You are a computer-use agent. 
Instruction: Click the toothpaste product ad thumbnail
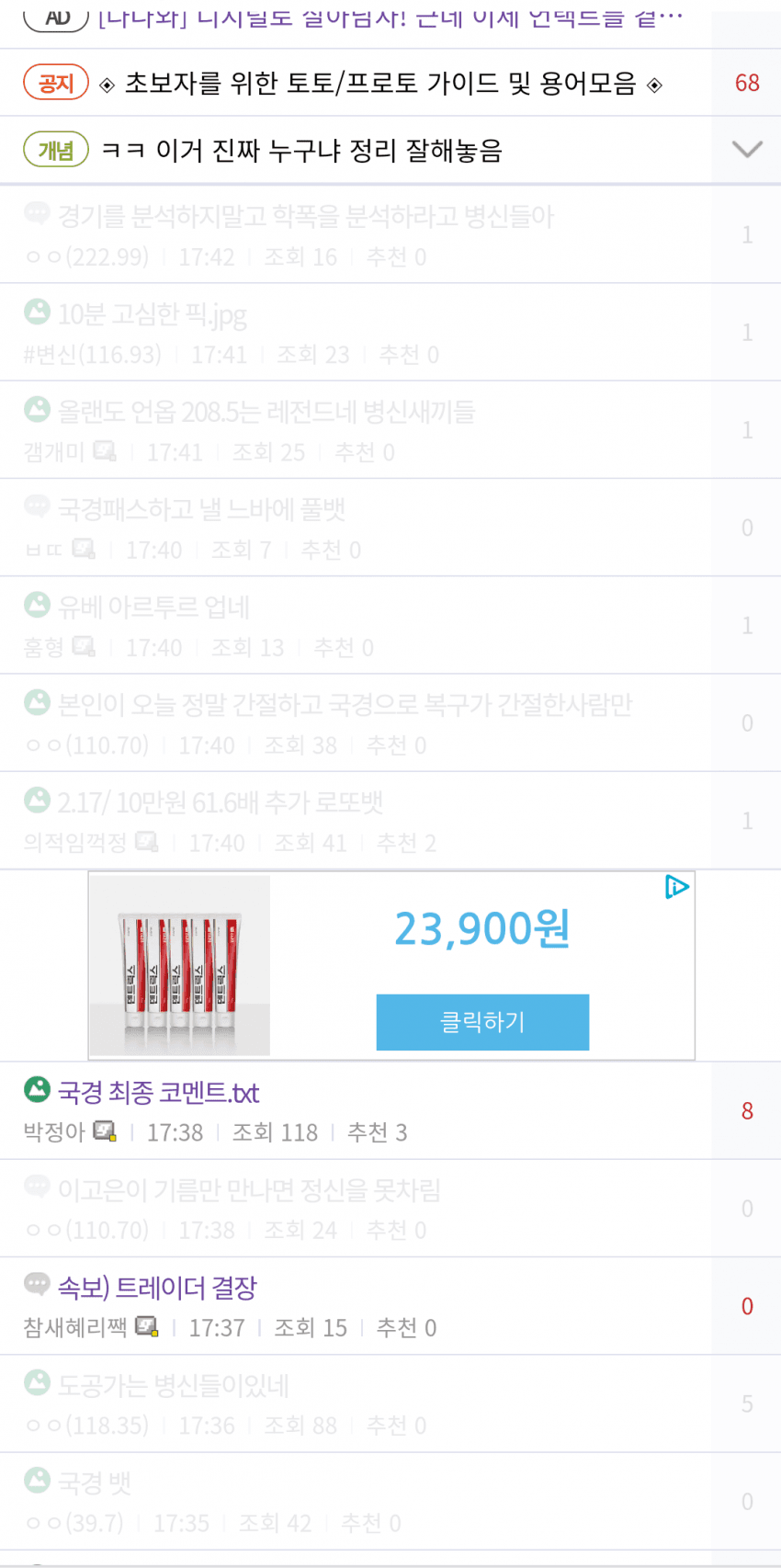[x=180, y=965]
